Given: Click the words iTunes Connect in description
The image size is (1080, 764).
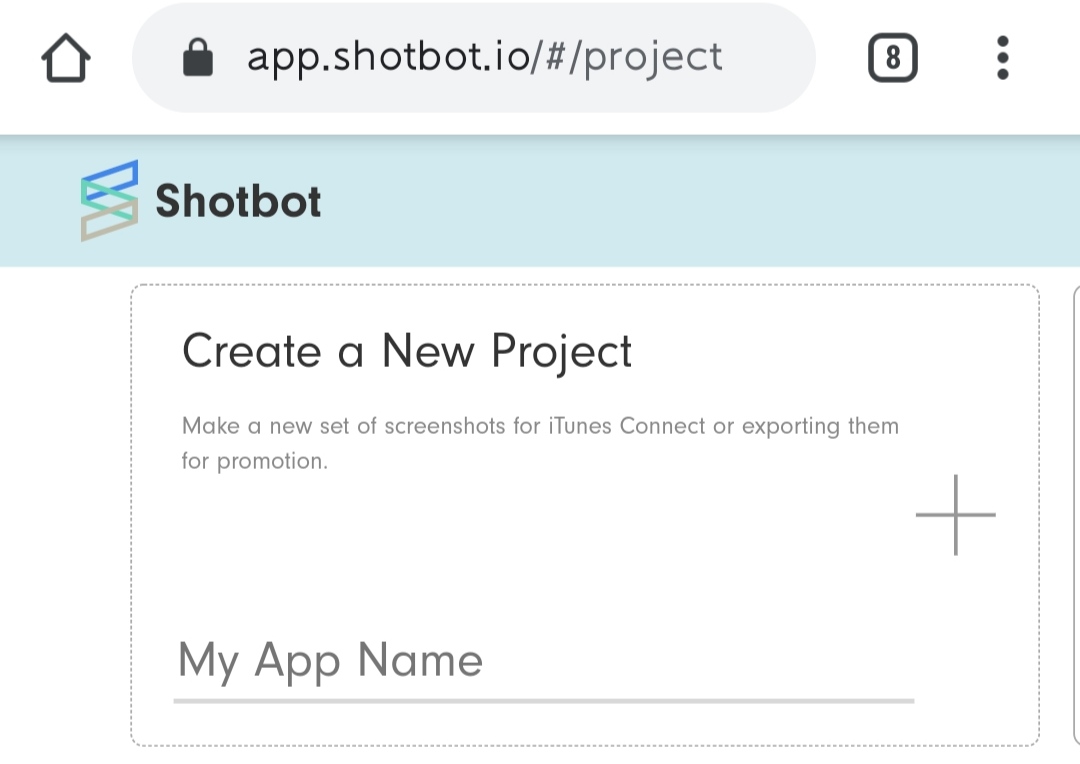Looking at the screenshot, I should pos(627,426).
